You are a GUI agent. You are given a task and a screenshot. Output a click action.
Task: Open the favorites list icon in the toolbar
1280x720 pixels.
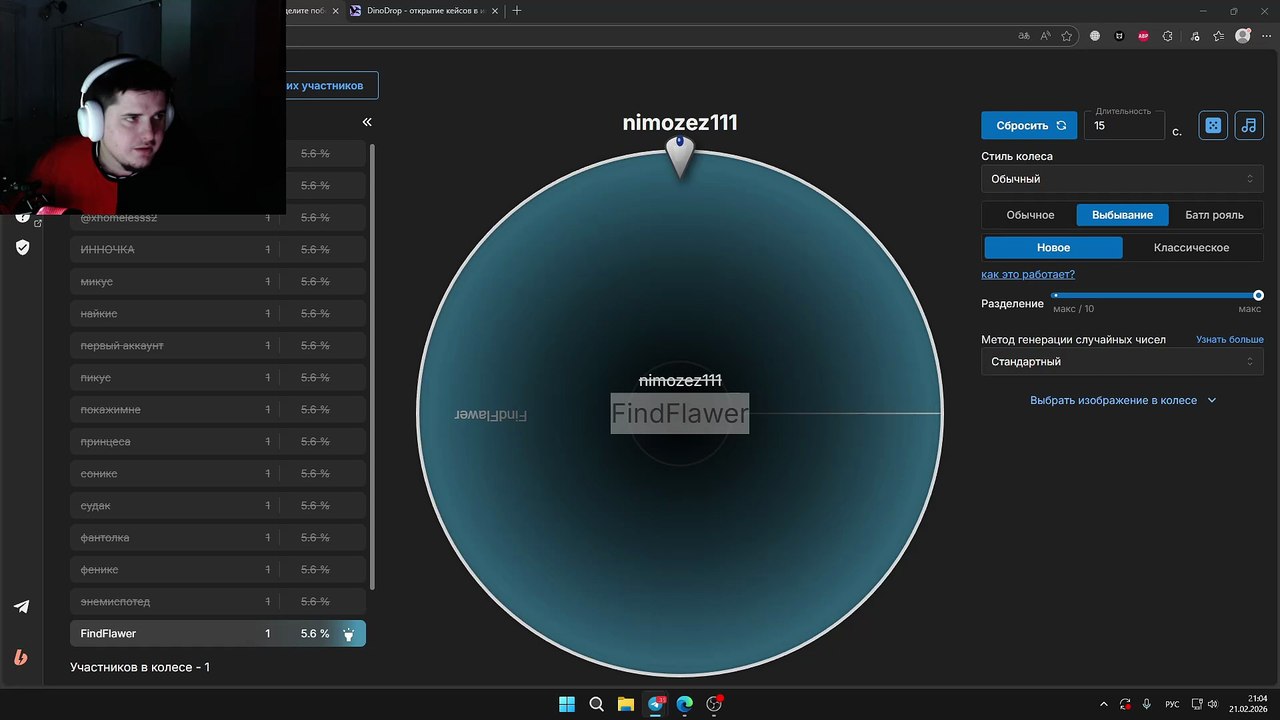pyautogui.click(x=1218, y=36)
